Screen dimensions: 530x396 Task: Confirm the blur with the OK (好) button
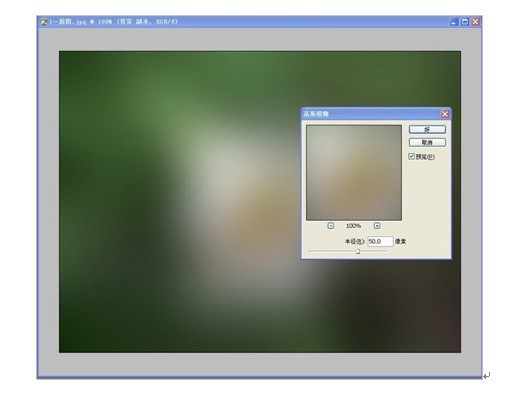tap(427, 129)
